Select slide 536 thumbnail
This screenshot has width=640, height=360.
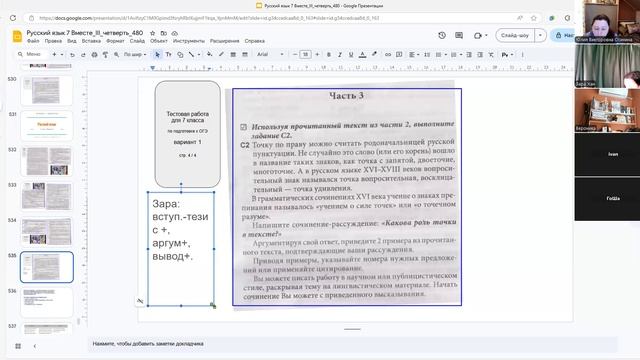pyautogui.click(x=47, y=302)
